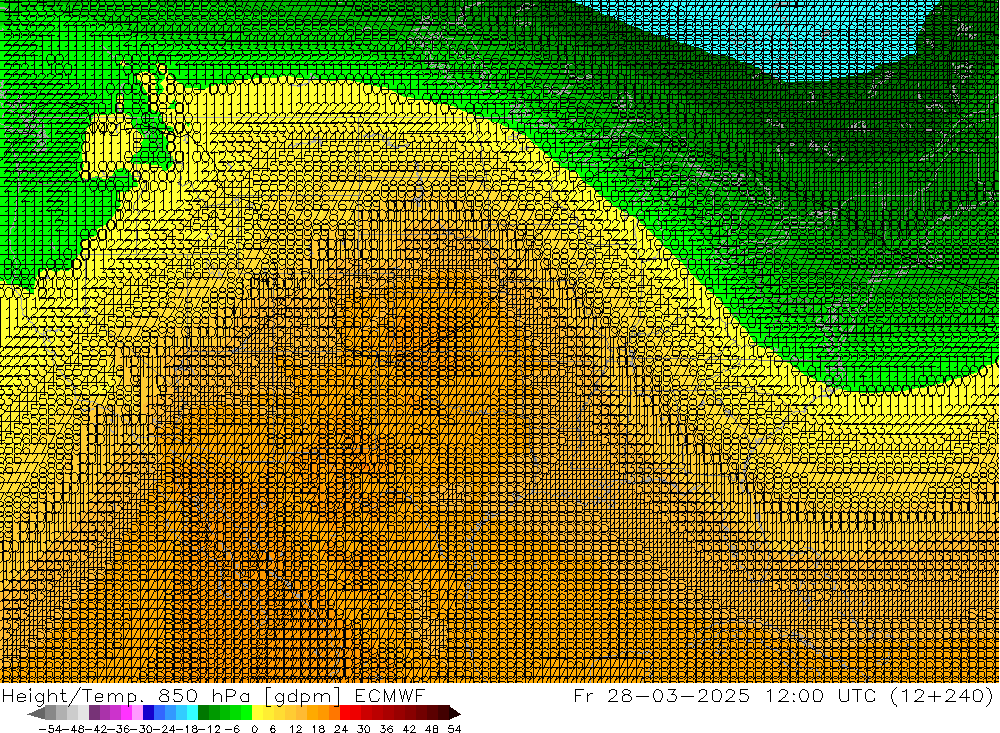Click the '12' legend value
The height and width of the screenshot is (733, 1000).
tap(295, 729)
